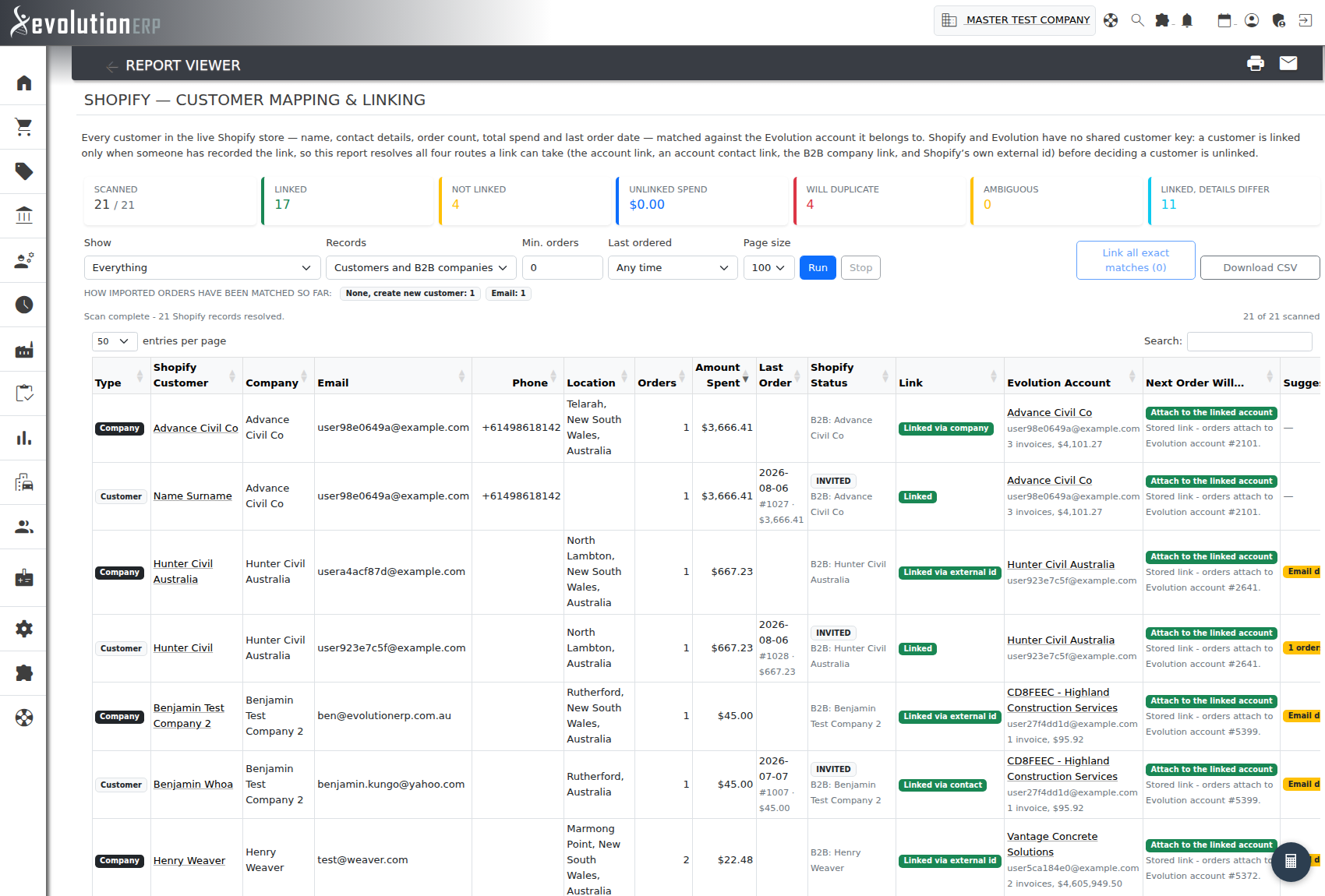Viewport: 1325px width, 896px height.
Task: Click the Not Linked count card
Action: coord(525,200)
